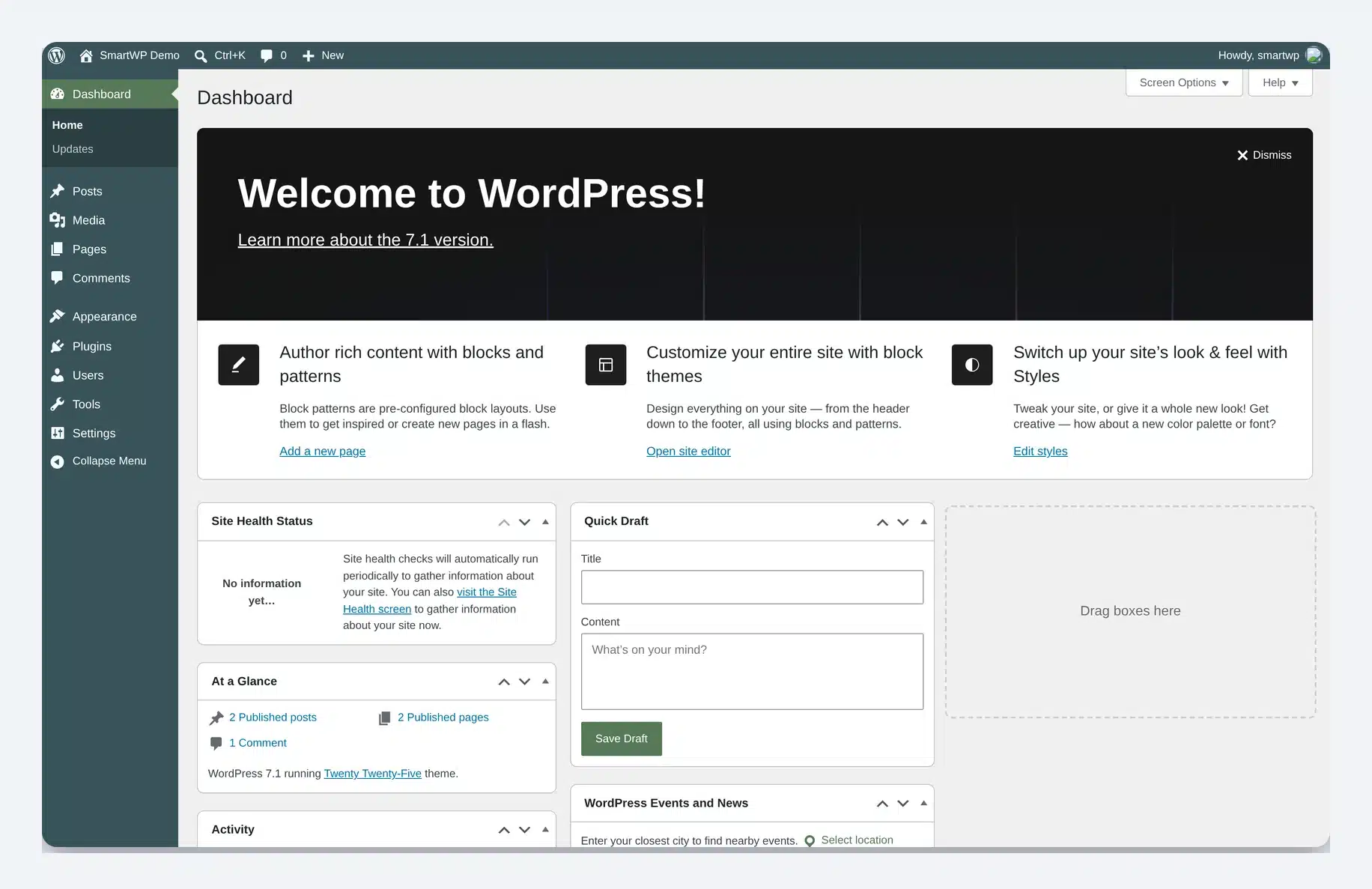Click the 2 Published posts link
Viewport: 1372px width, 889px height.
[x=273, y=717]
